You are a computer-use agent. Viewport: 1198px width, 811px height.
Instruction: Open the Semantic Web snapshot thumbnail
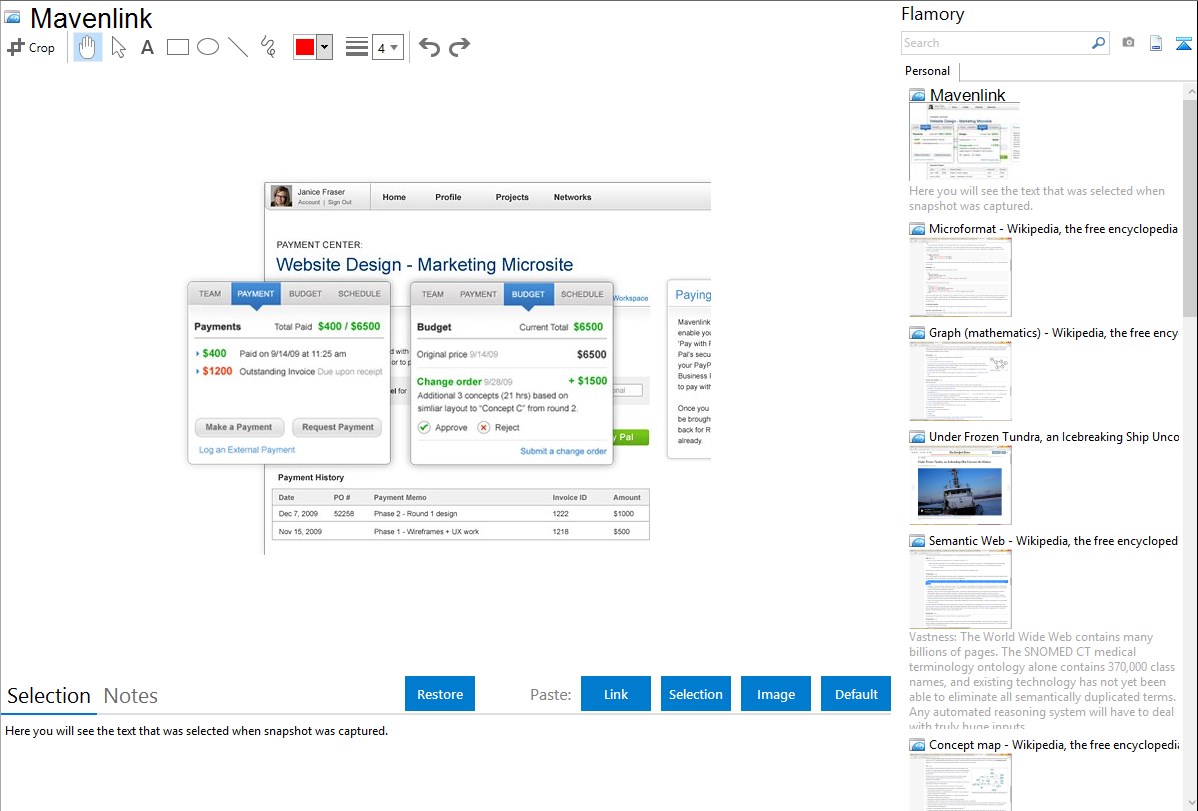[x=960, y=589]
